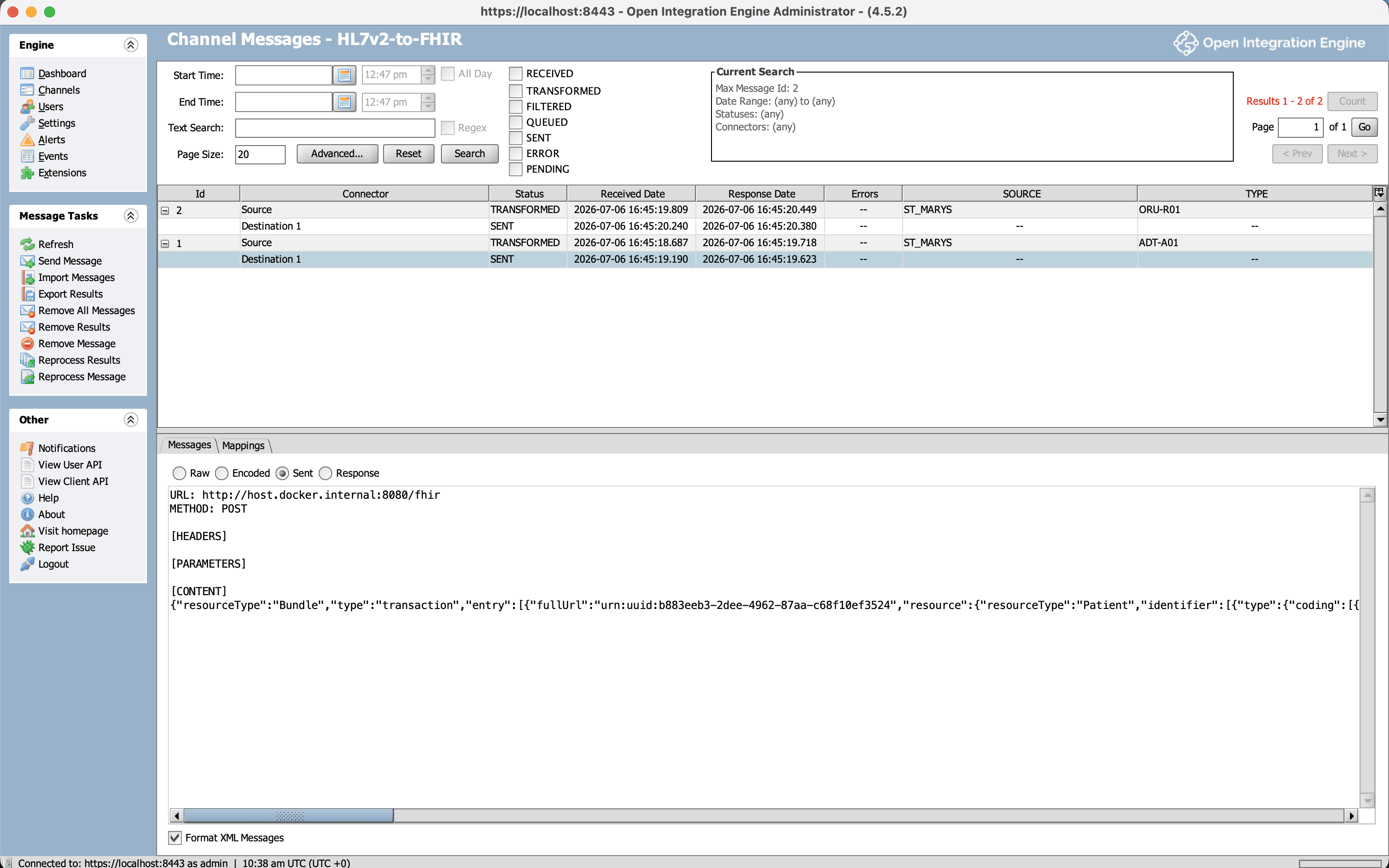1389x868 pixels.
Task: Sort by the Status column header
Action: pyautogui.click(x=529, y=194)
